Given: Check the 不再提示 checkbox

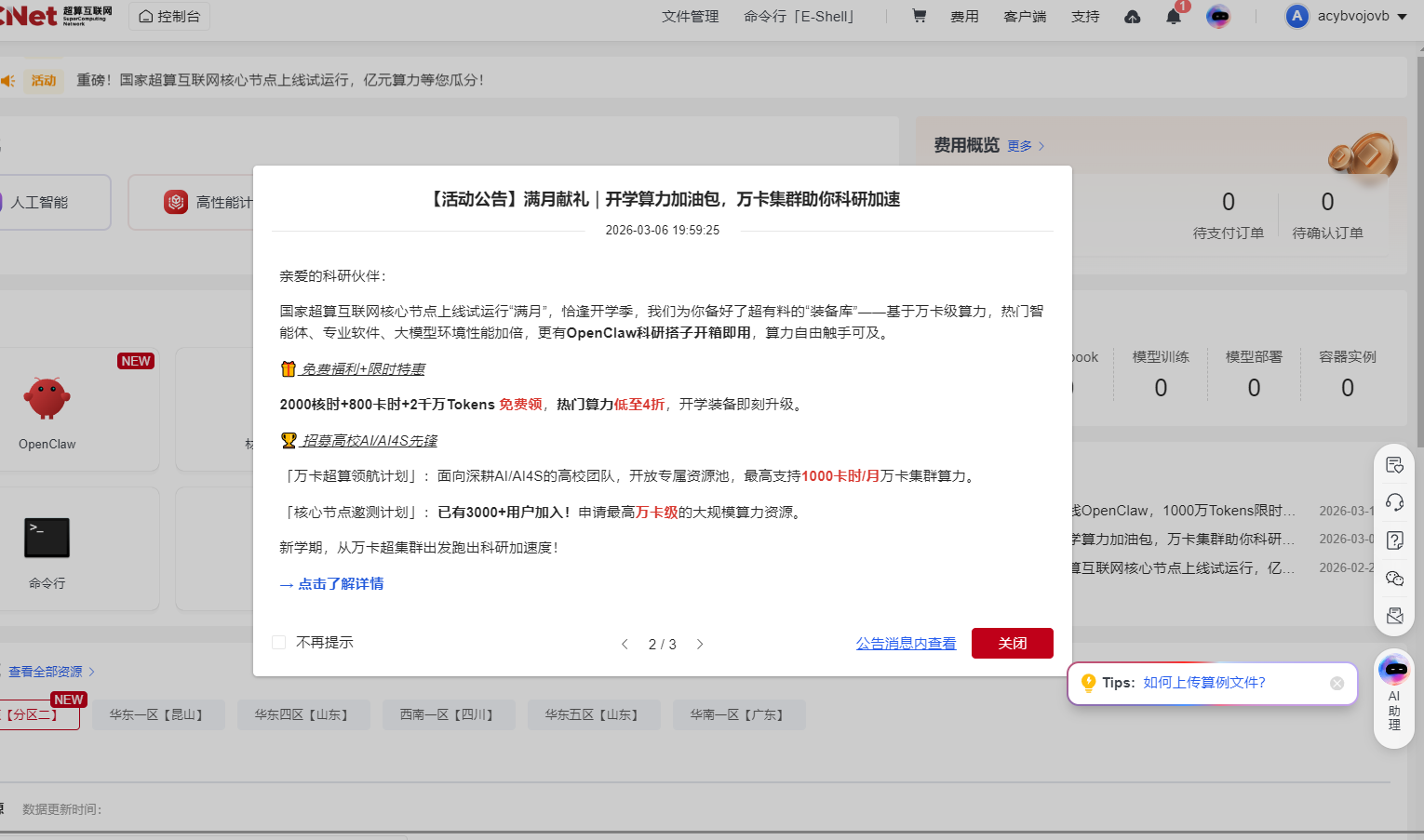Looking at the screenshot, I should point(278,642).
